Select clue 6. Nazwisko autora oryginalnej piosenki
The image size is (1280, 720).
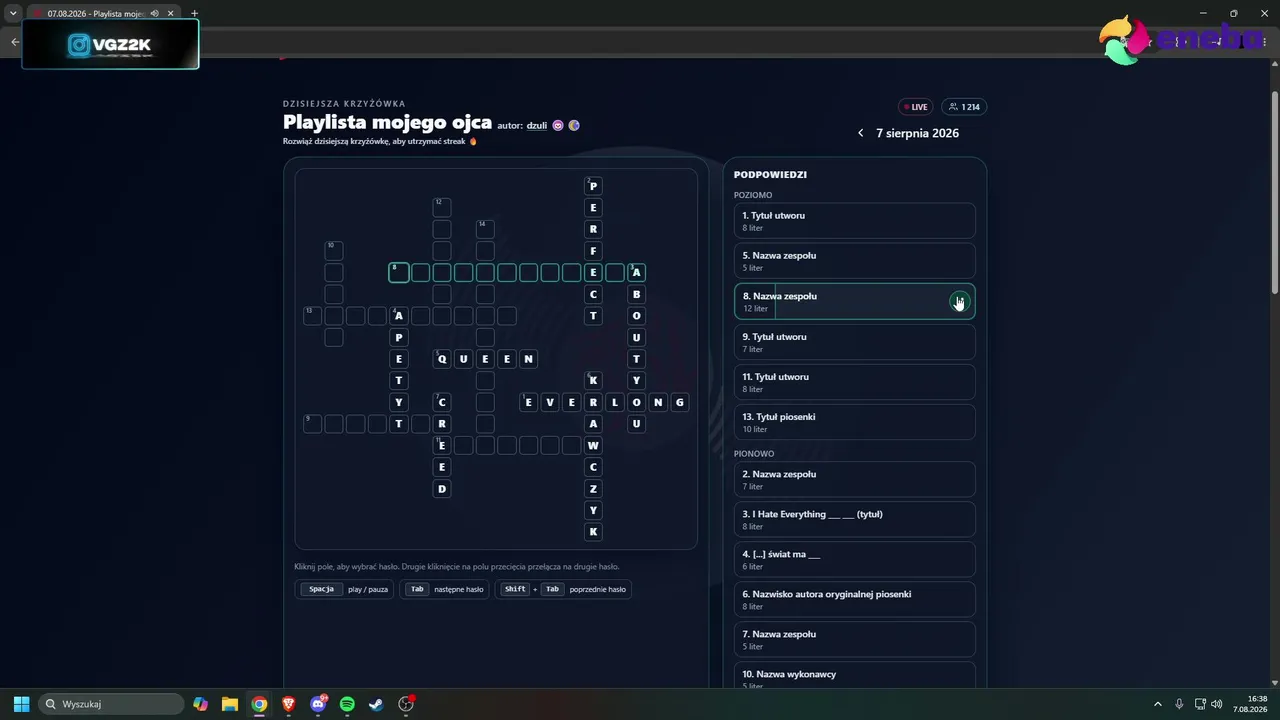click(854, 600)
